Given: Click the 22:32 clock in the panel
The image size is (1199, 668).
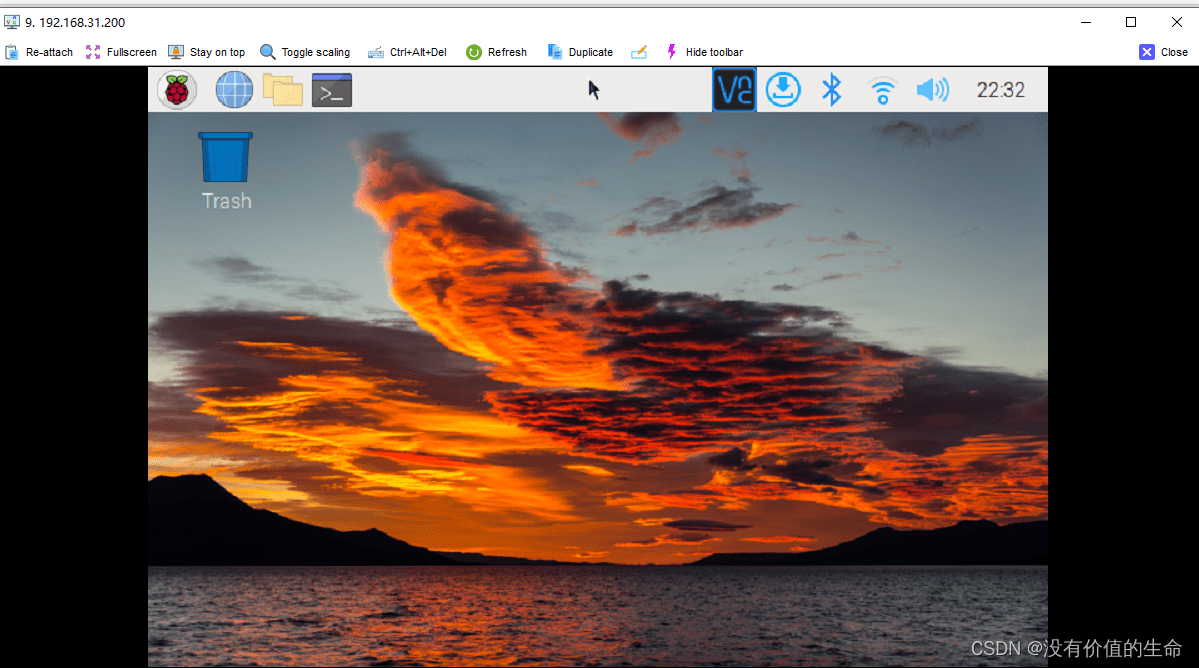Looking at the screenshot, I should tap(1000, 90).
